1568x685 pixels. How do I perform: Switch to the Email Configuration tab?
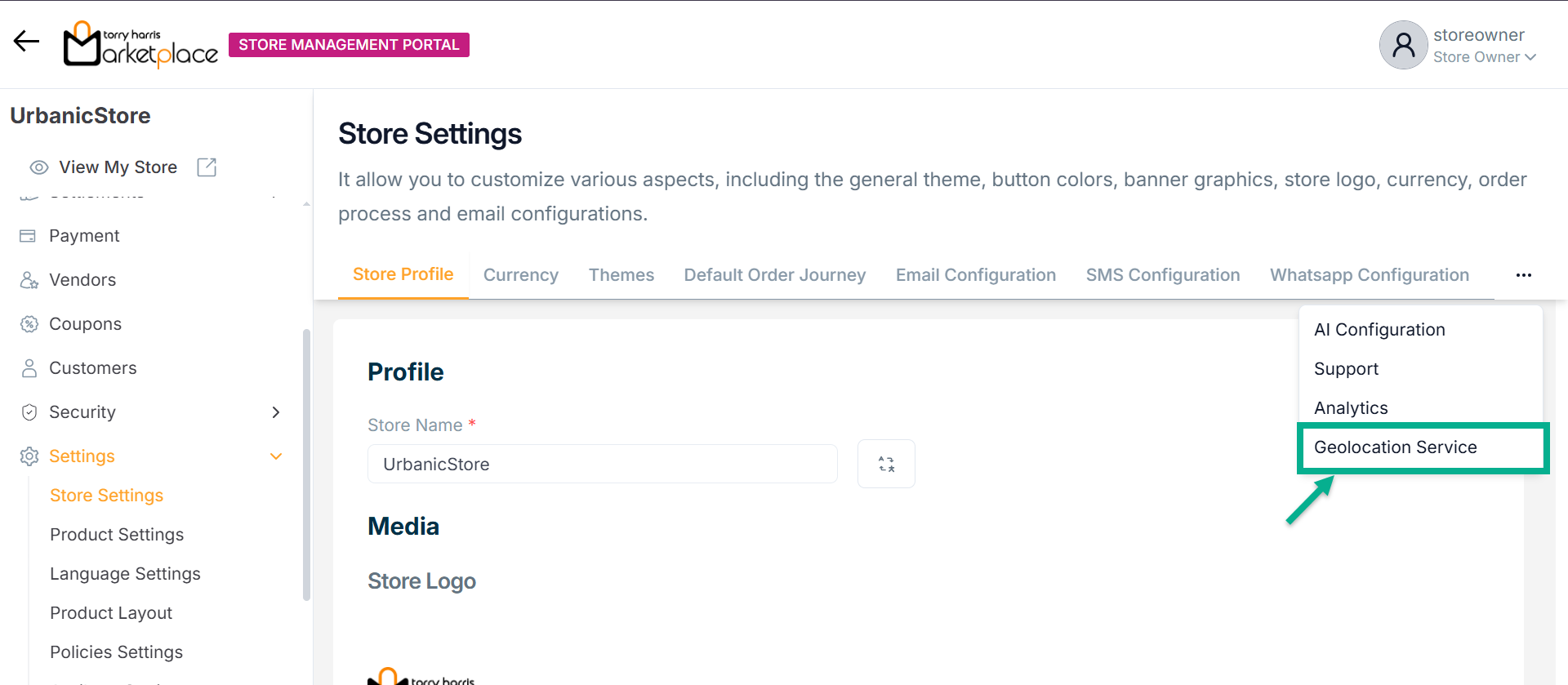(975, 275)
